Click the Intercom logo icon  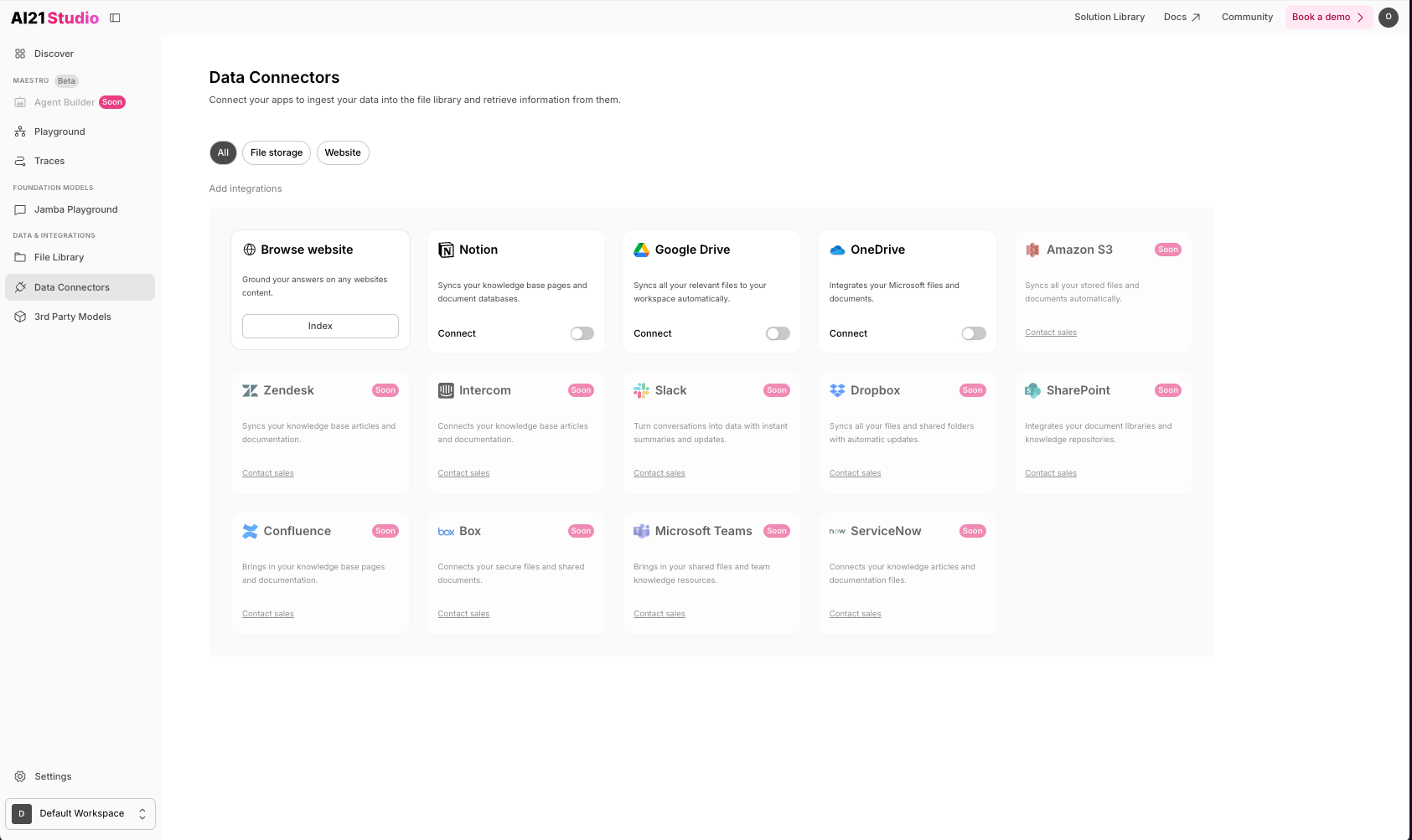pyautogui.click(x=446, y=390)
